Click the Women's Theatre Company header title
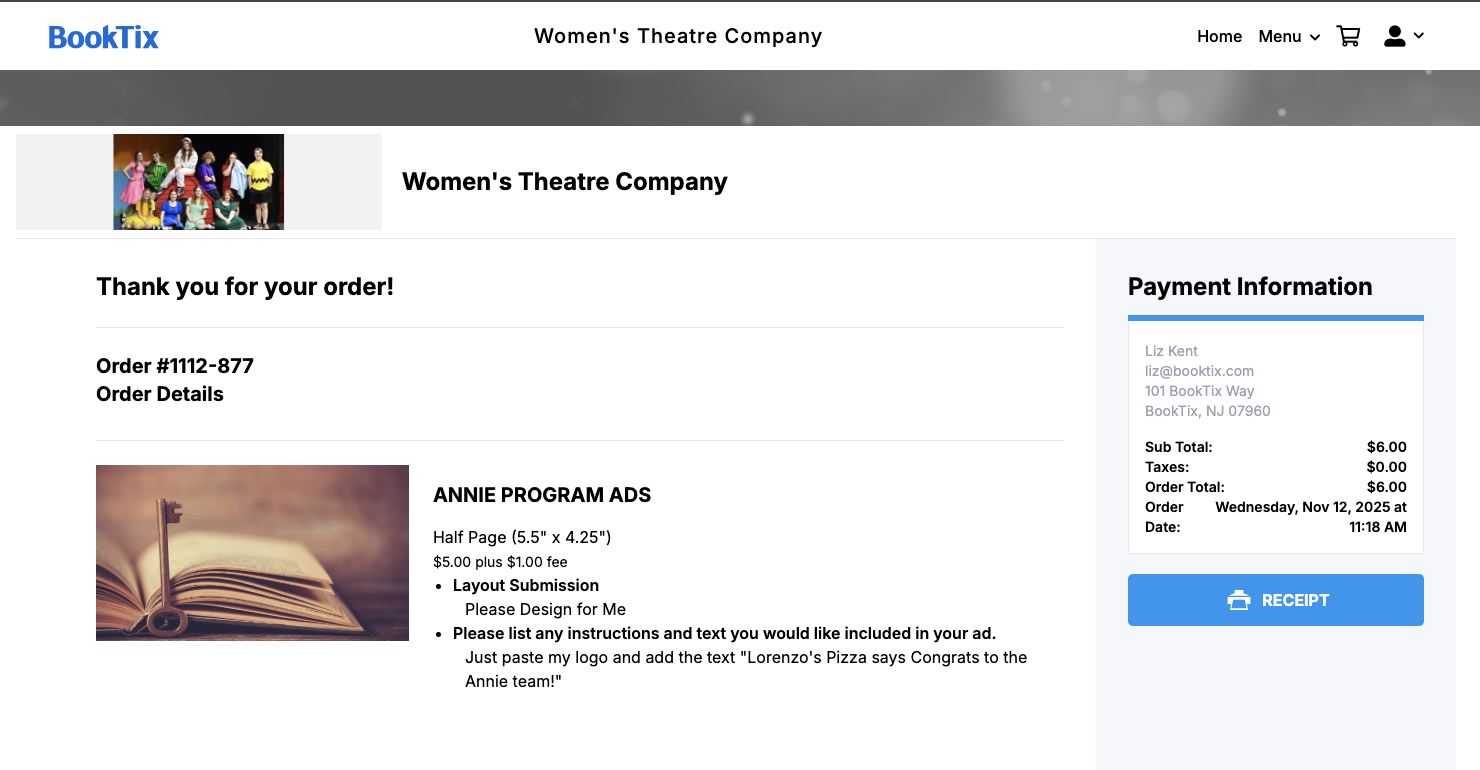This screenshot has height=770, width=1480. [678, 37]
